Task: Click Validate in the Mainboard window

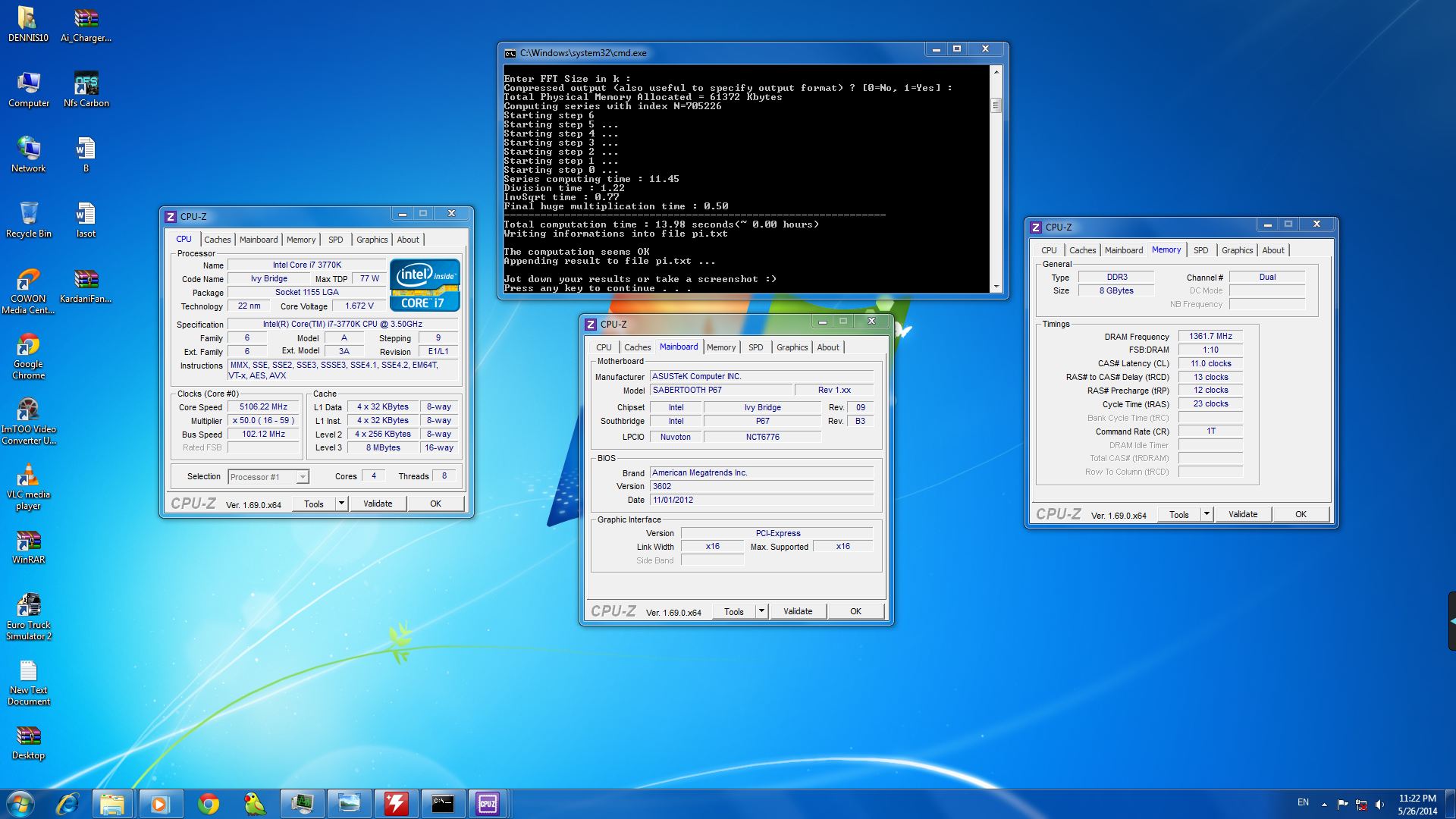Action: coord(798,611)
